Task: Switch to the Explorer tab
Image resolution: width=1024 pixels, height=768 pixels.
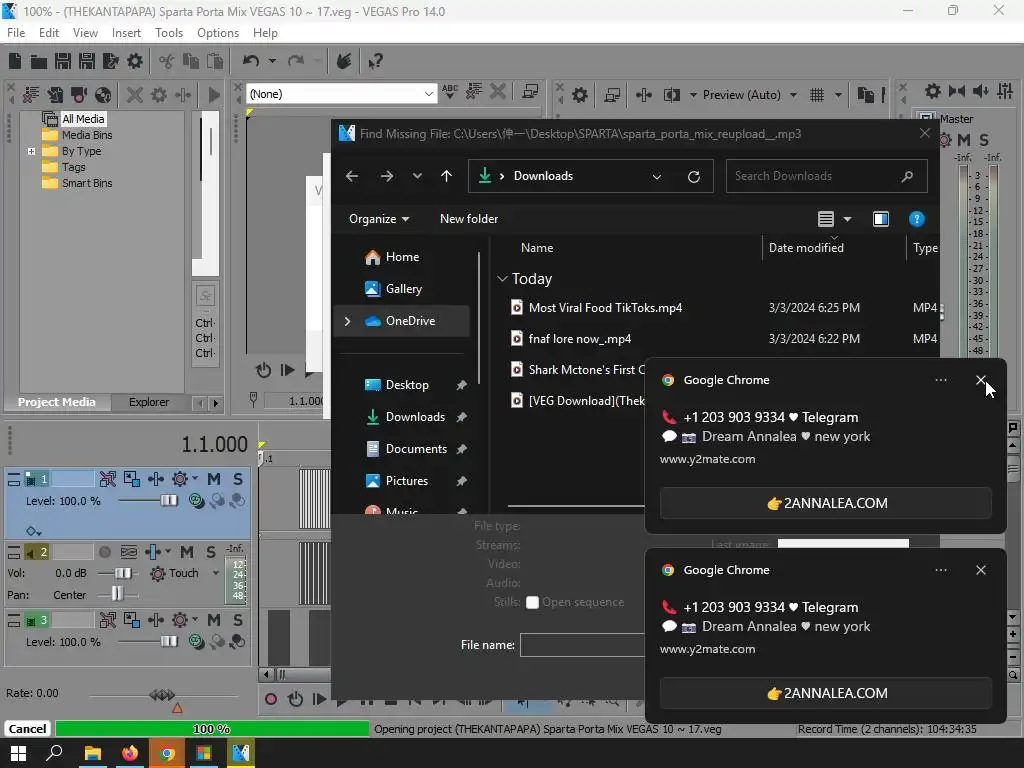Action: coord(149,402)
